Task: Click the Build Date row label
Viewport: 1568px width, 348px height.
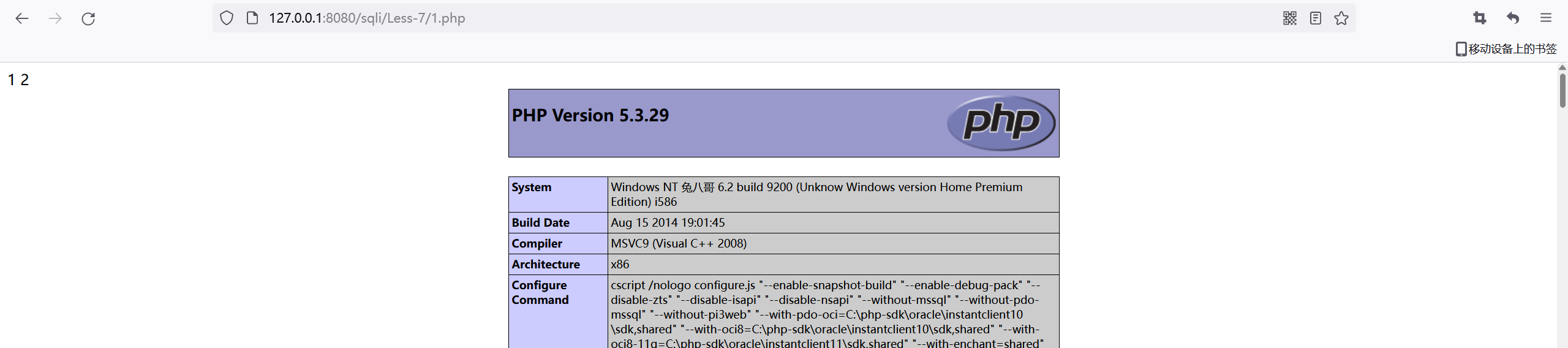Action: (541, 223)
